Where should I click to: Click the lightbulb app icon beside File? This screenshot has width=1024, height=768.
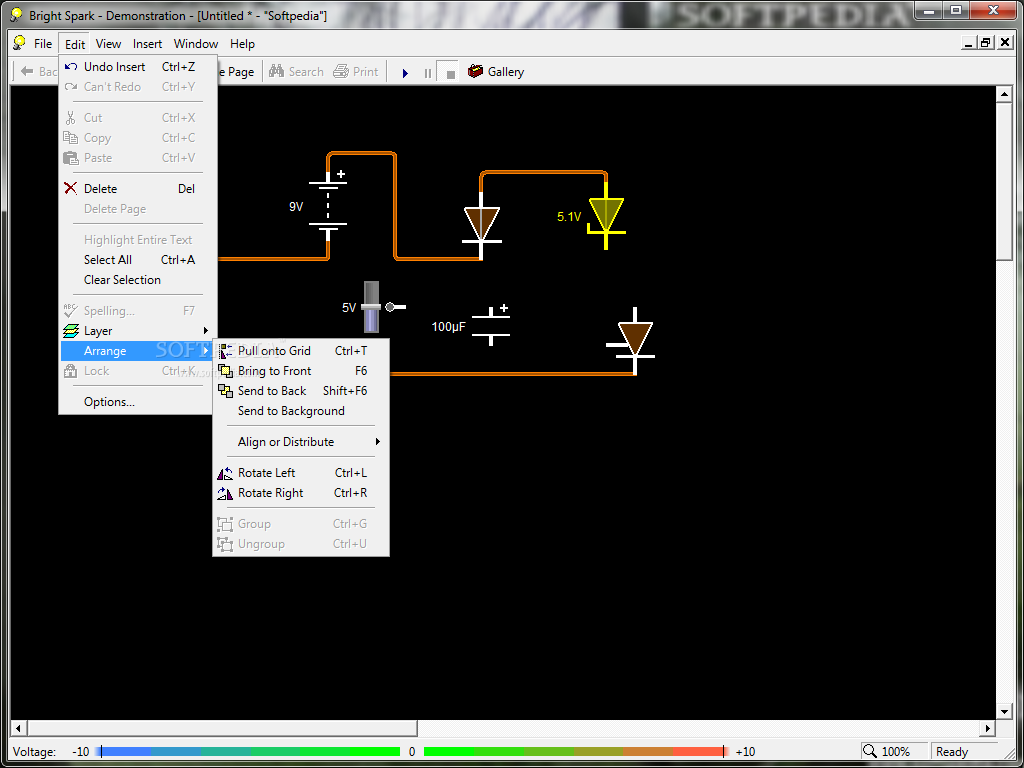coord(20,44)
